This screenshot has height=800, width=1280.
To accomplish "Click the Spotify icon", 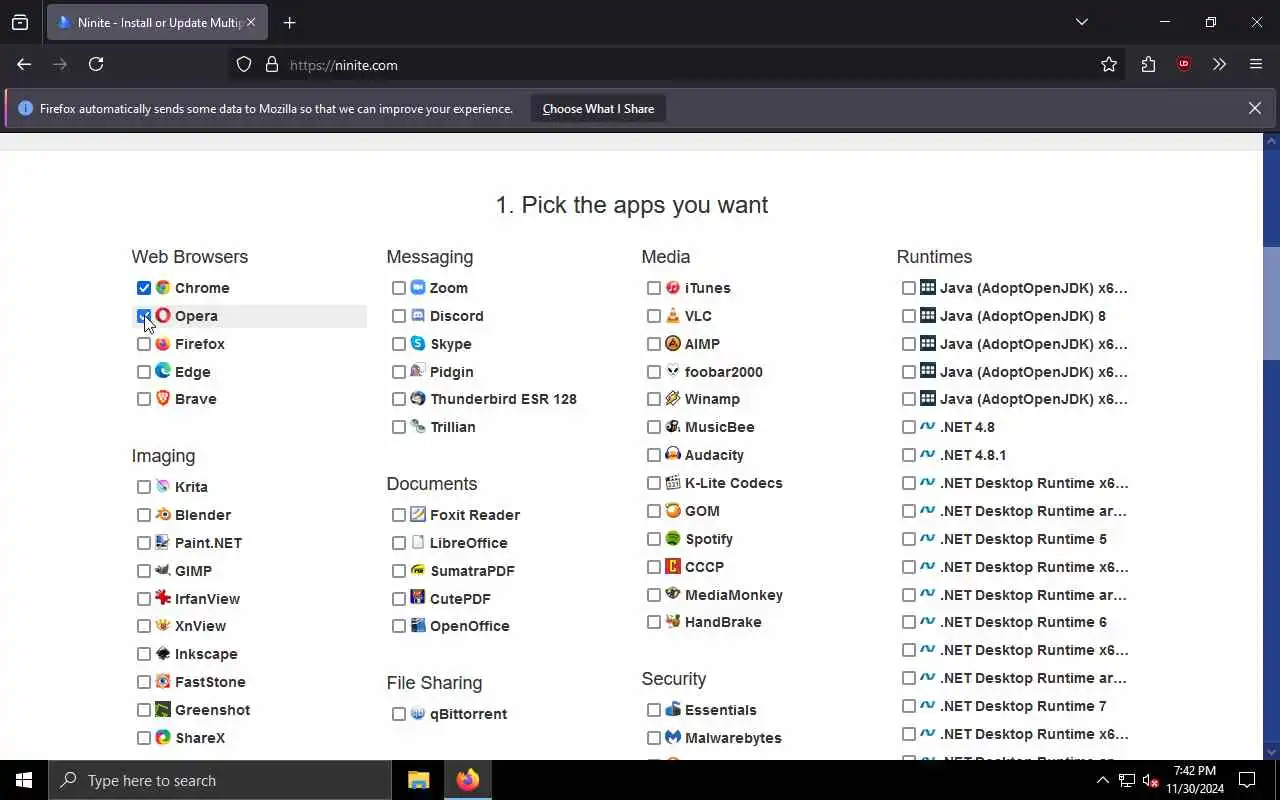I will click(673, 539).
